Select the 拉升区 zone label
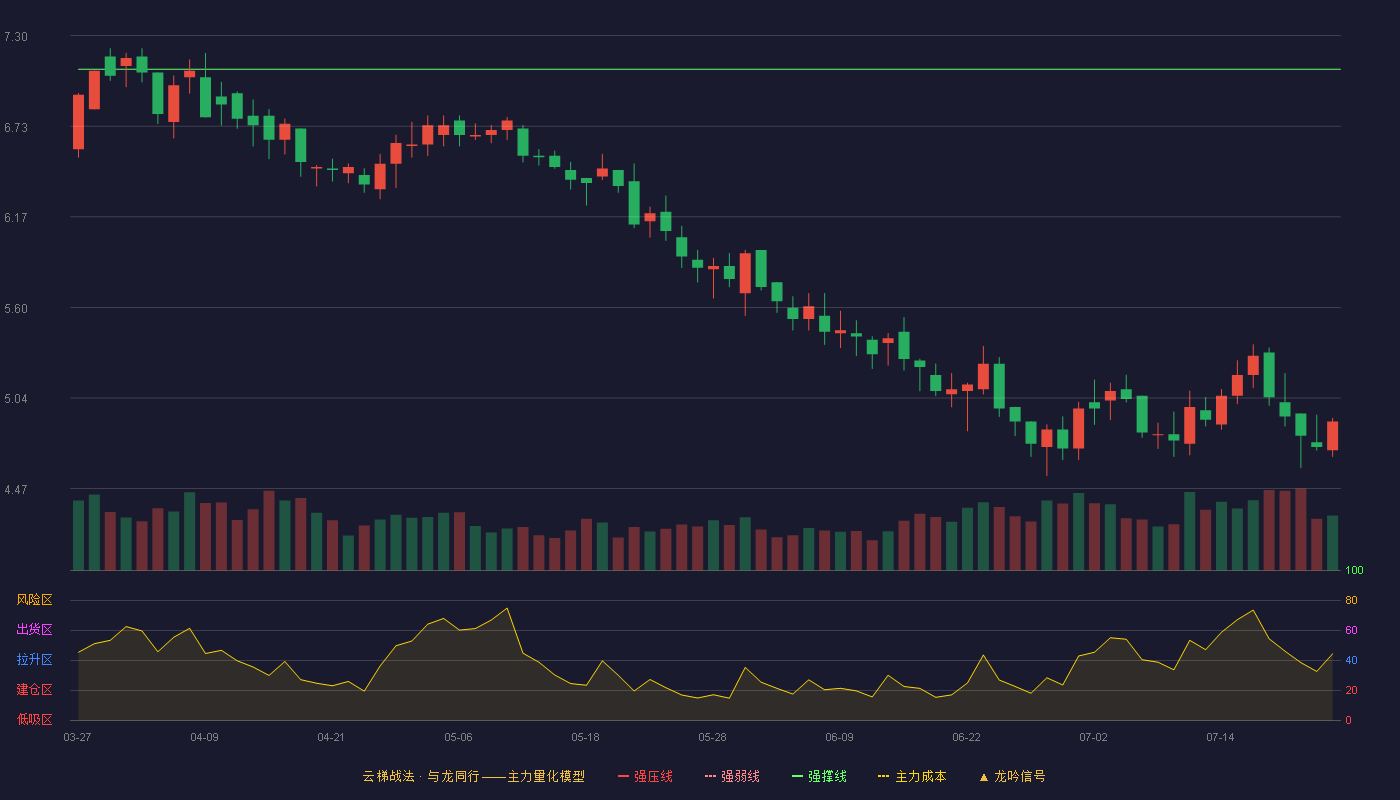Image resolution: width=1400 pixels, height=800 pixels. tap(34, 660)
